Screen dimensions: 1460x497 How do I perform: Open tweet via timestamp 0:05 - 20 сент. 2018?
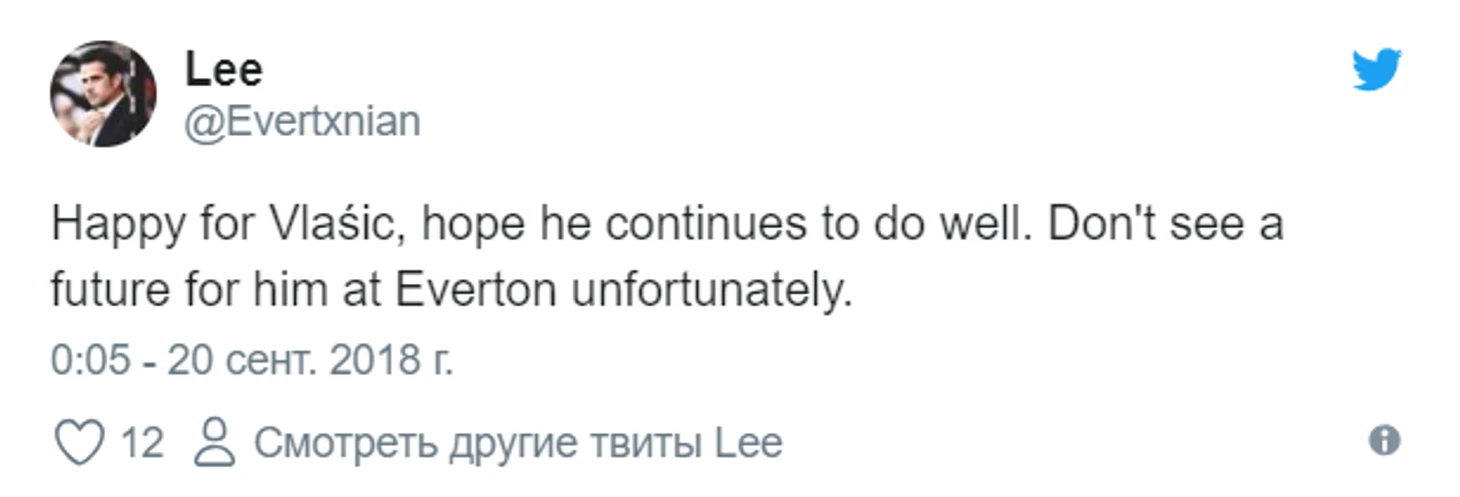(252, 360)
